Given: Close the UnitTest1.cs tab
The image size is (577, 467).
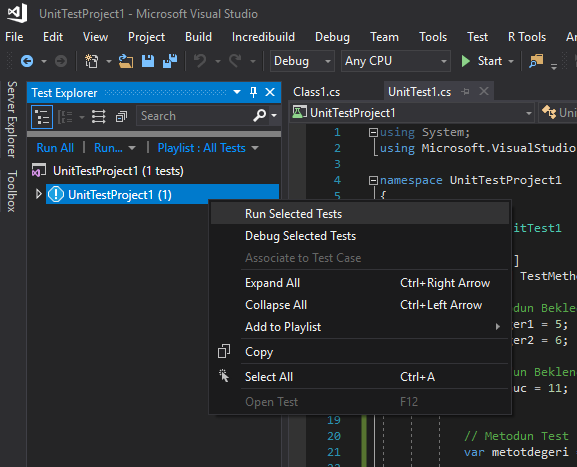Looking at the screenshot, I should (x=484, y=91).
